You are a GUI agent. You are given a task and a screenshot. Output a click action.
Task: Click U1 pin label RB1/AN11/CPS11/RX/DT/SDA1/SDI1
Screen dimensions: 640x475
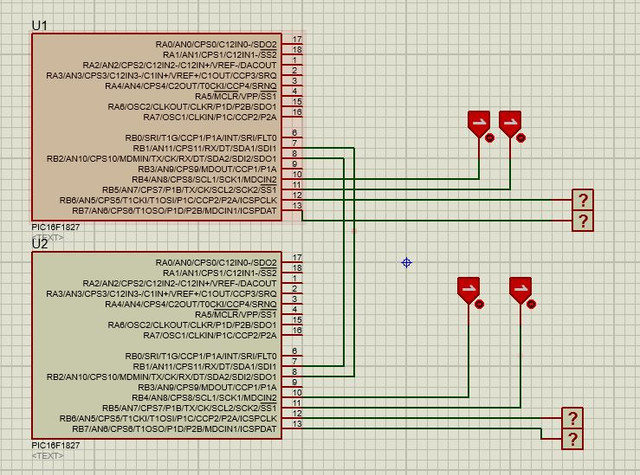(204, 149)
